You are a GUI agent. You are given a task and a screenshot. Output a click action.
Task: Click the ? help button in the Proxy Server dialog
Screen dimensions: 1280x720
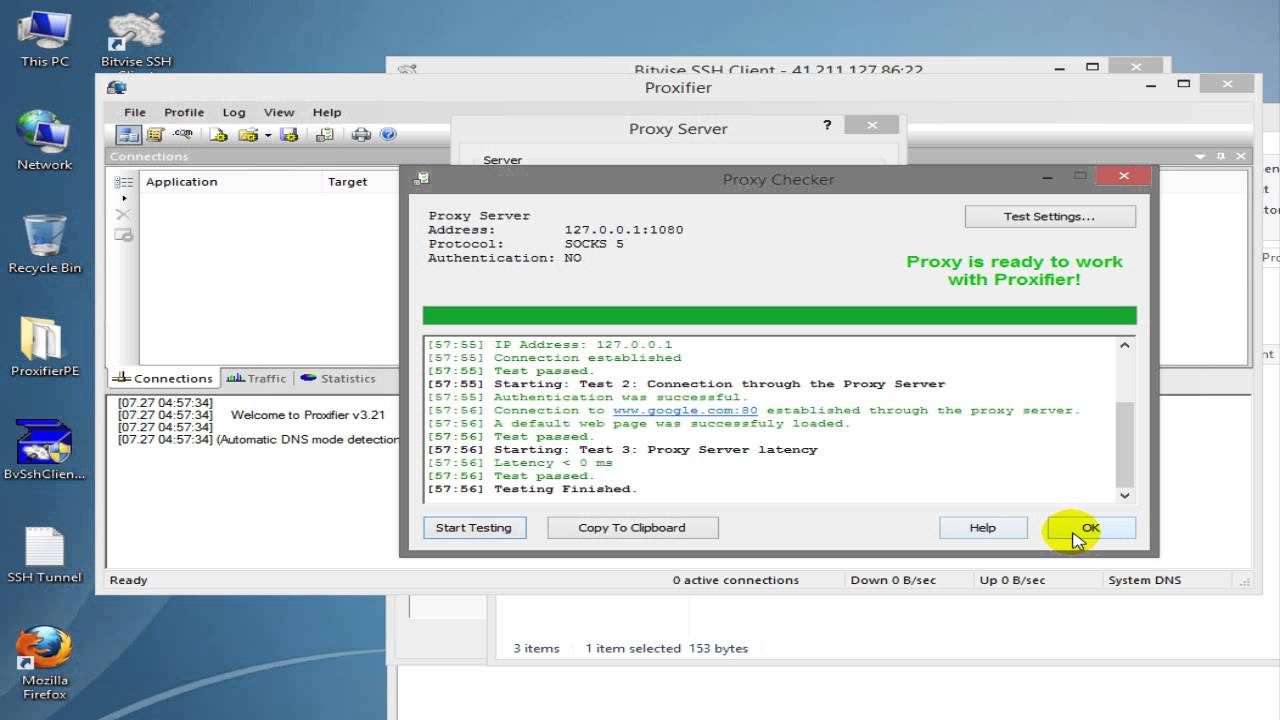827,125
